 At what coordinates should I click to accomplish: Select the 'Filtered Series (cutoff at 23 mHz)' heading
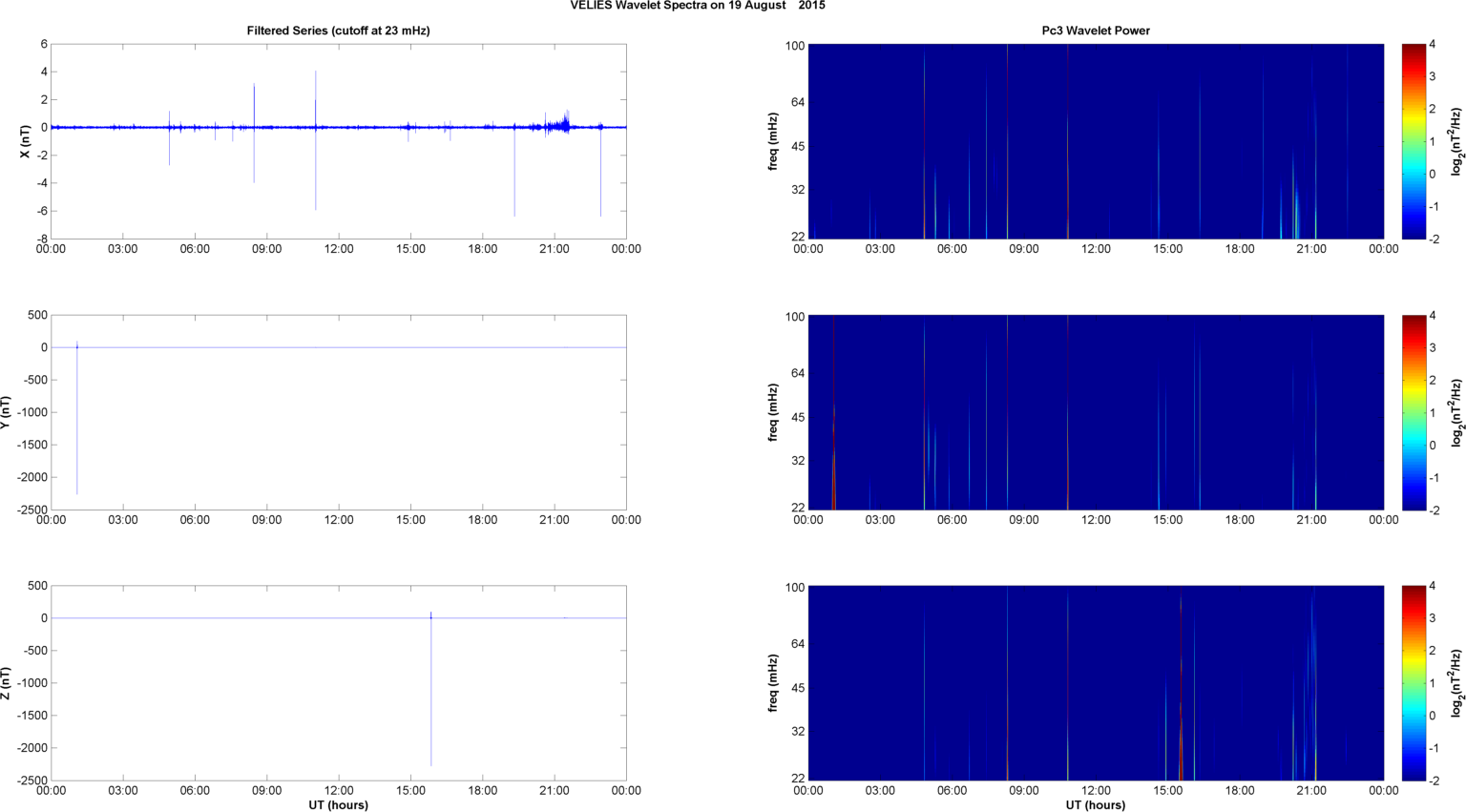338,31
